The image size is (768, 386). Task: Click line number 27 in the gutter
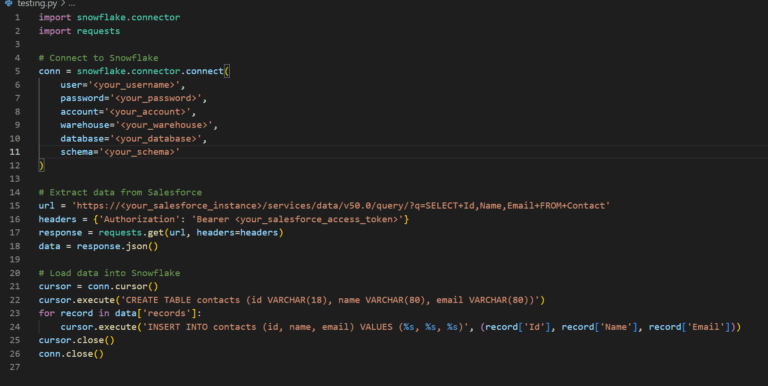15,367
